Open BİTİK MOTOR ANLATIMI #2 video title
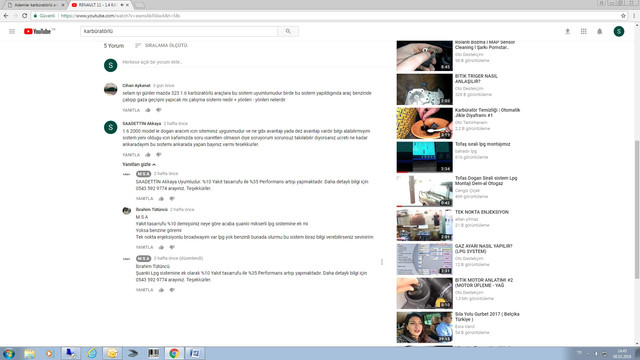 point(484,283)
